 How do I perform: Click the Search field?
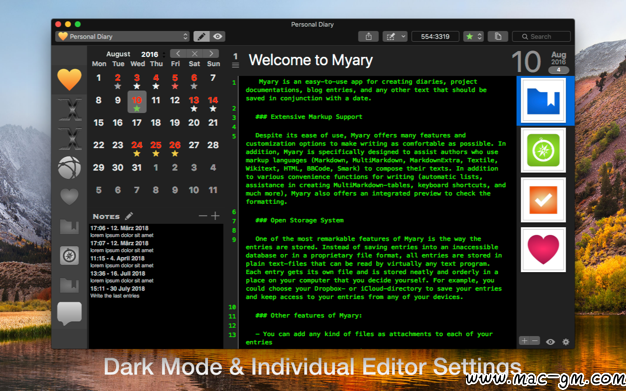click(x=541, y=36)
